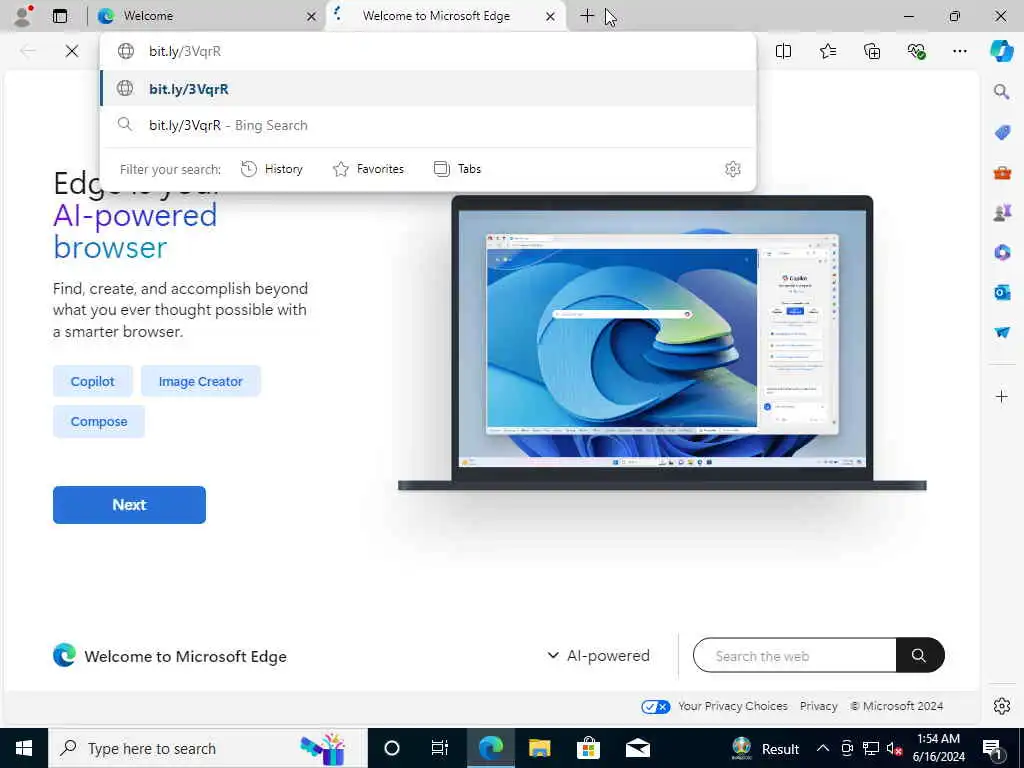Filter search by Tabs
The image size is (1024, 768).
(457, 169)
